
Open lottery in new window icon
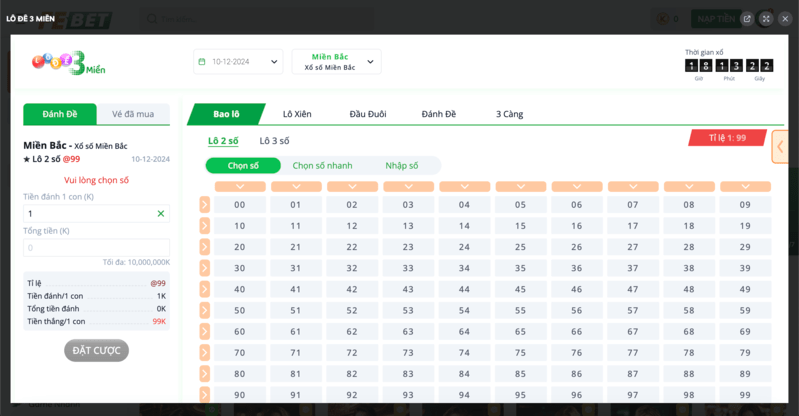747,19
